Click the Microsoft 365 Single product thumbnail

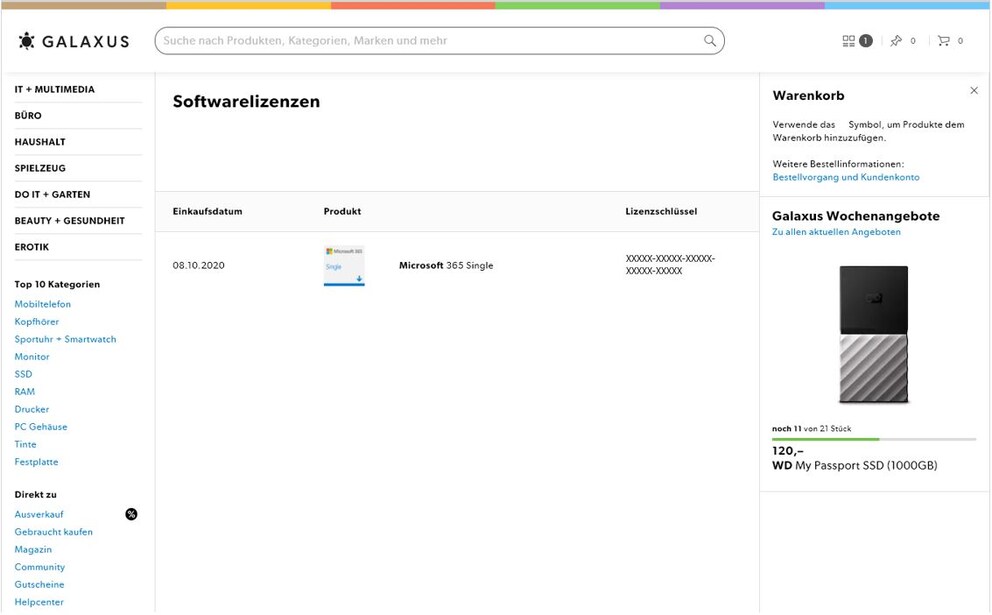click(344, 266)
